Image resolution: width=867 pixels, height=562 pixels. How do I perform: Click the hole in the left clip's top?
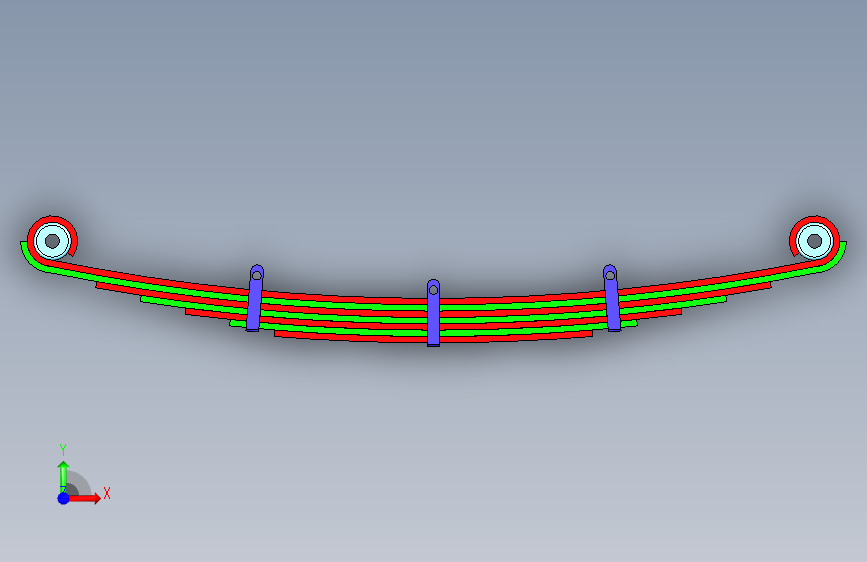pos(257,275)
